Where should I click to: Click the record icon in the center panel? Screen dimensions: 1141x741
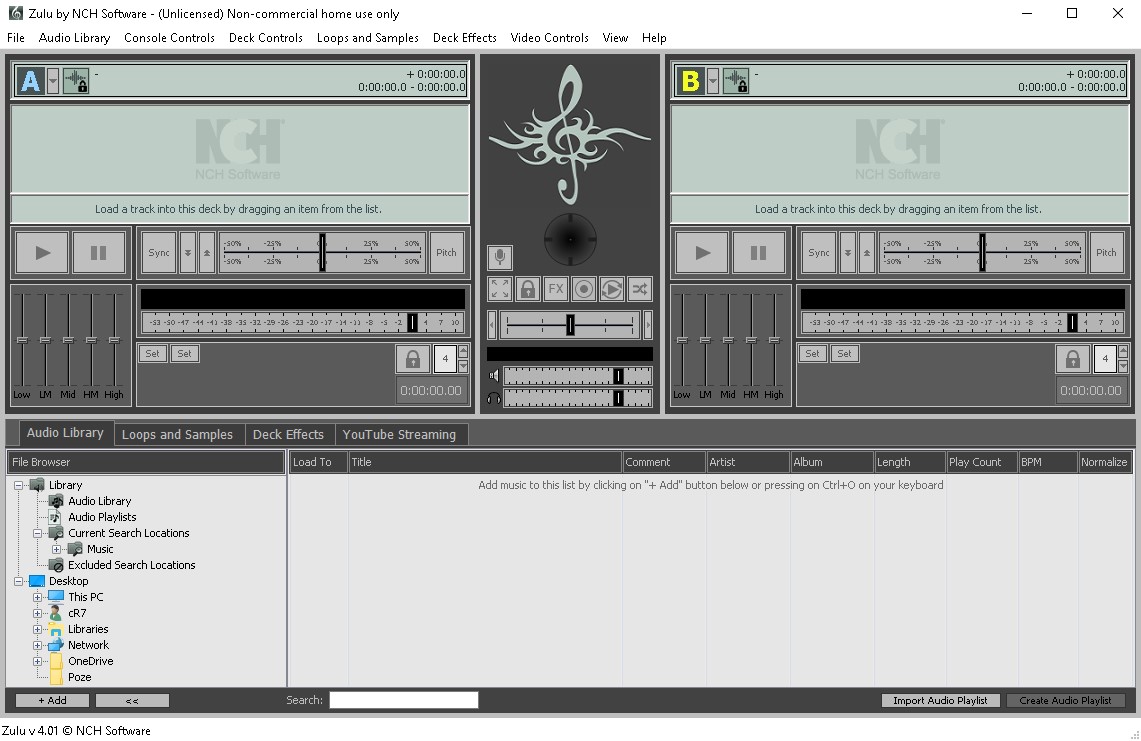583,288
